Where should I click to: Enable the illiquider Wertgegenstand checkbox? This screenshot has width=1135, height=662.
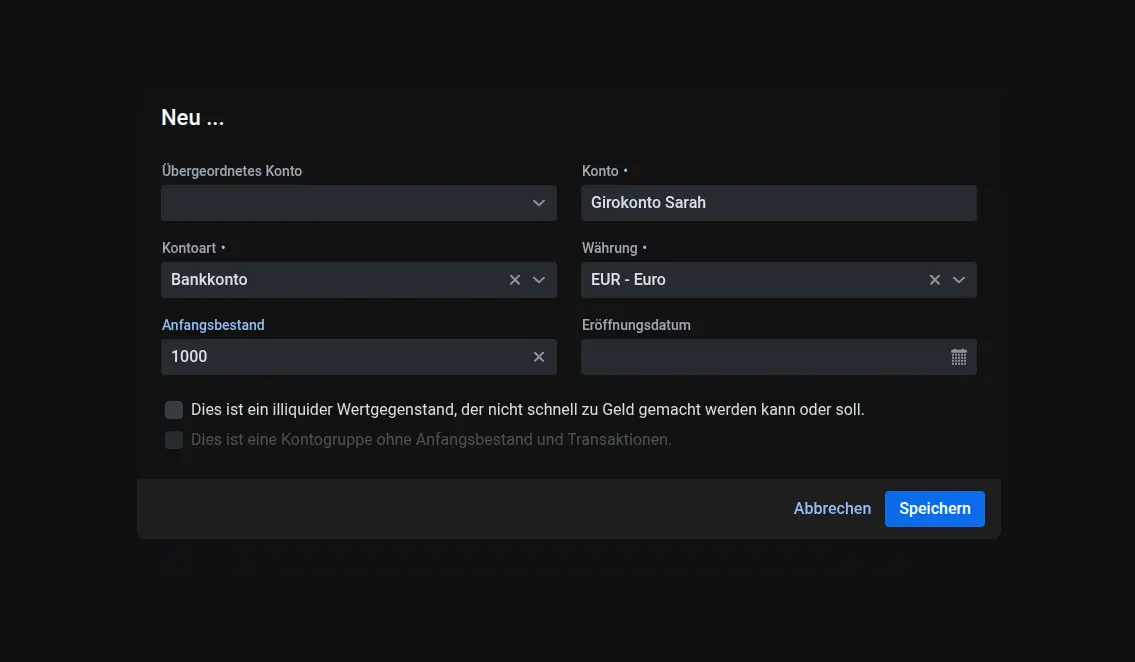pyautogui.click(x=174, y=410)
